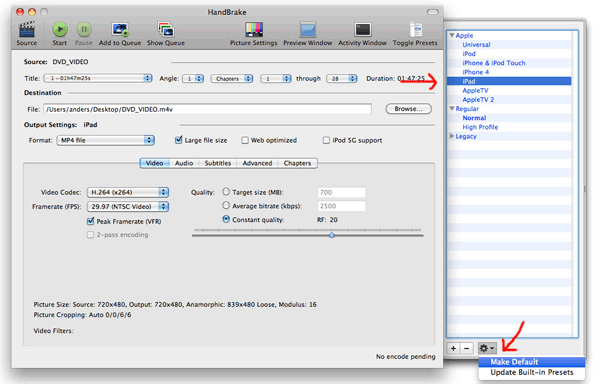Switch to the Advanced tab
The width and height of the screenshot is (600, 384).
(258, 163)
